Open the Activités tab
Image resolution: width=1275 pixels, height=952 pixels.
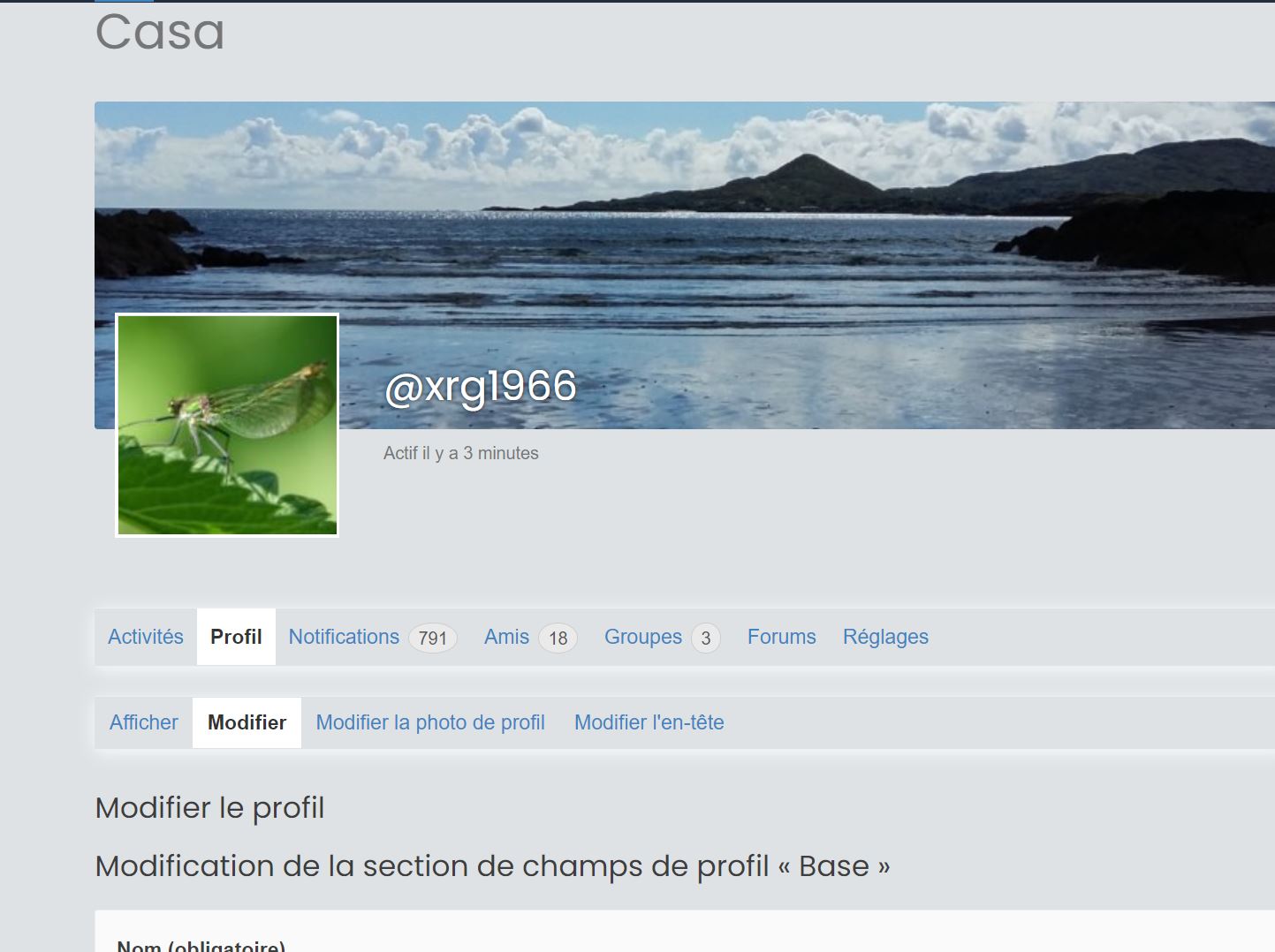[146, 637]
